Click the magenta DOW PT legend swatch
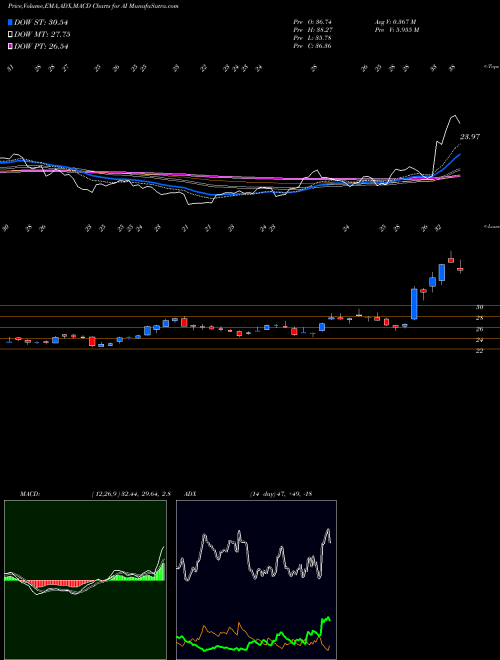This screenshot has width=500, height=660. click(x=10, y=46)
